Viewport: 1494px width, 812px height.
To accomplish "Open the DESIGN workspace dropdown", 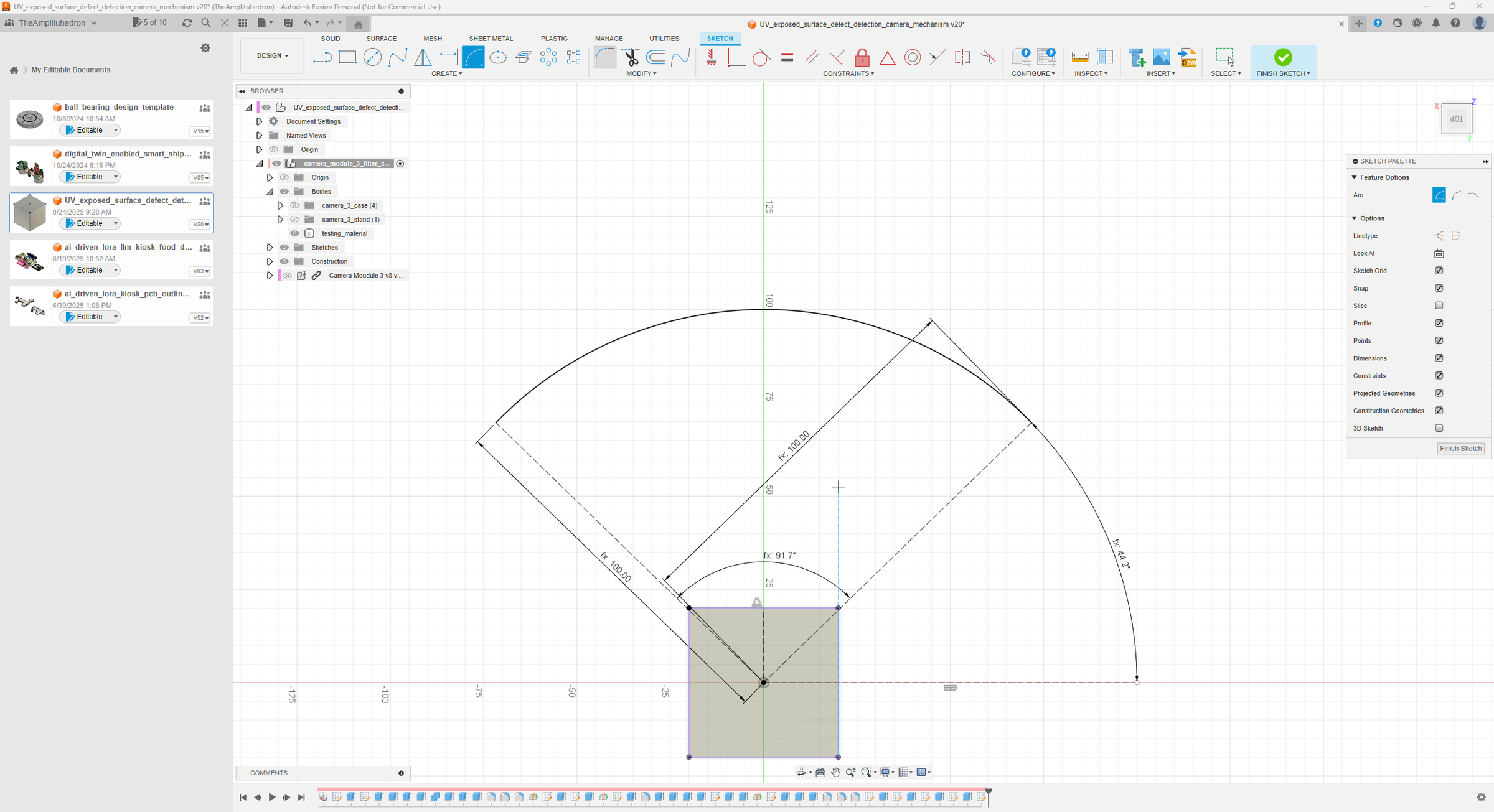I will (x=272, y=55).
